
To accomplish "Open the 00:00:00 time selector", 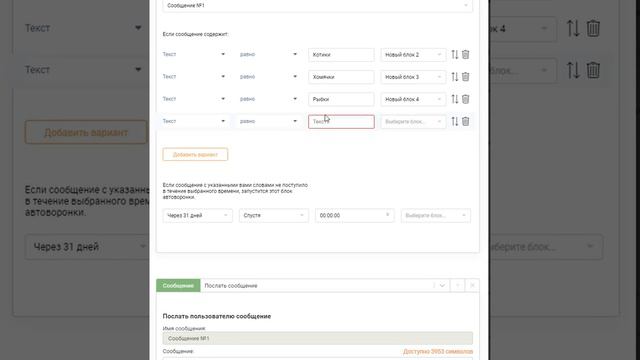I will click(x=354, y=216).
